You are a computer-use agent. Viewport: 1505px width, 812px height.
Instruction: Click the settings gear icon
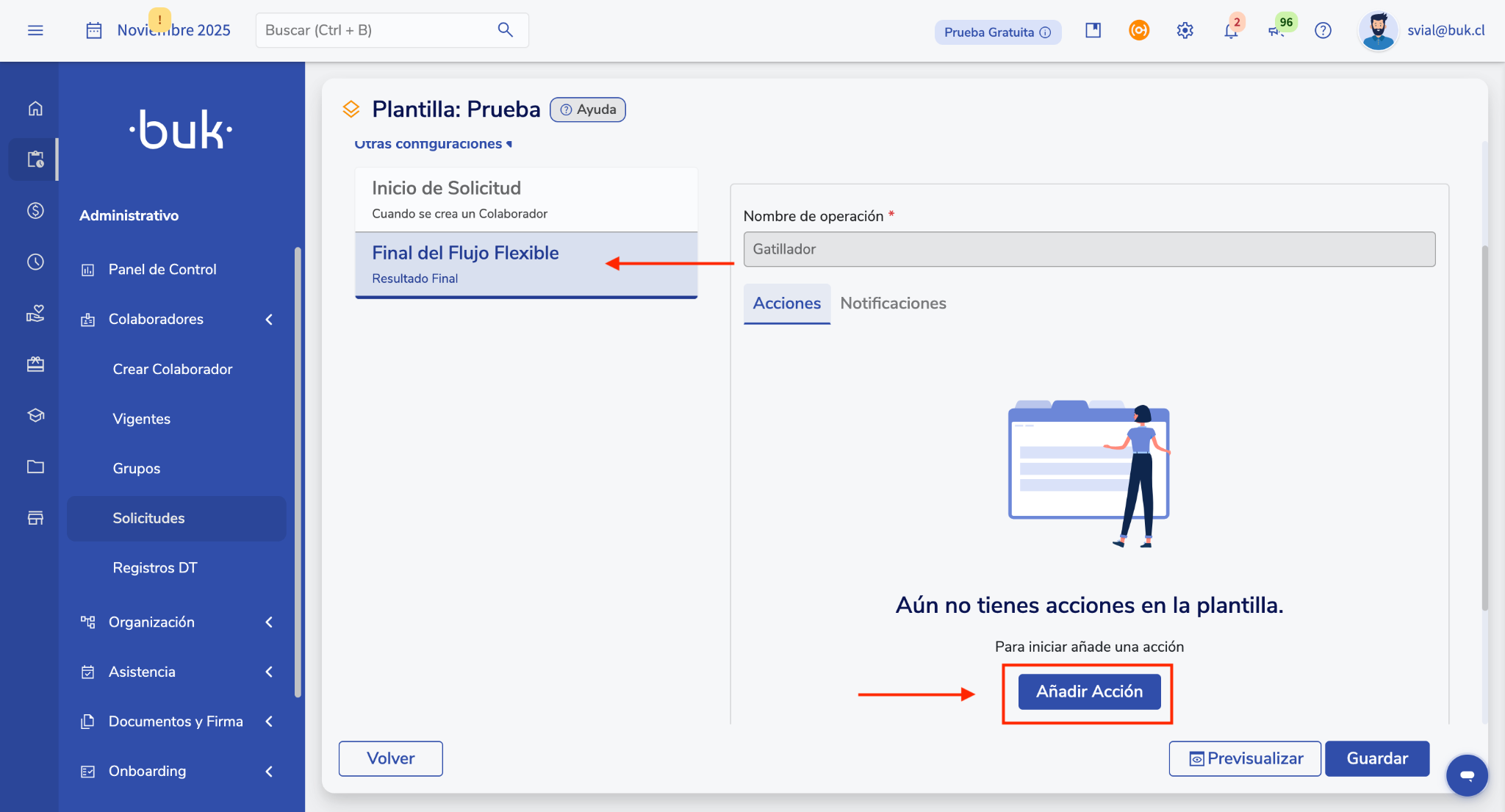[1185, 31]
